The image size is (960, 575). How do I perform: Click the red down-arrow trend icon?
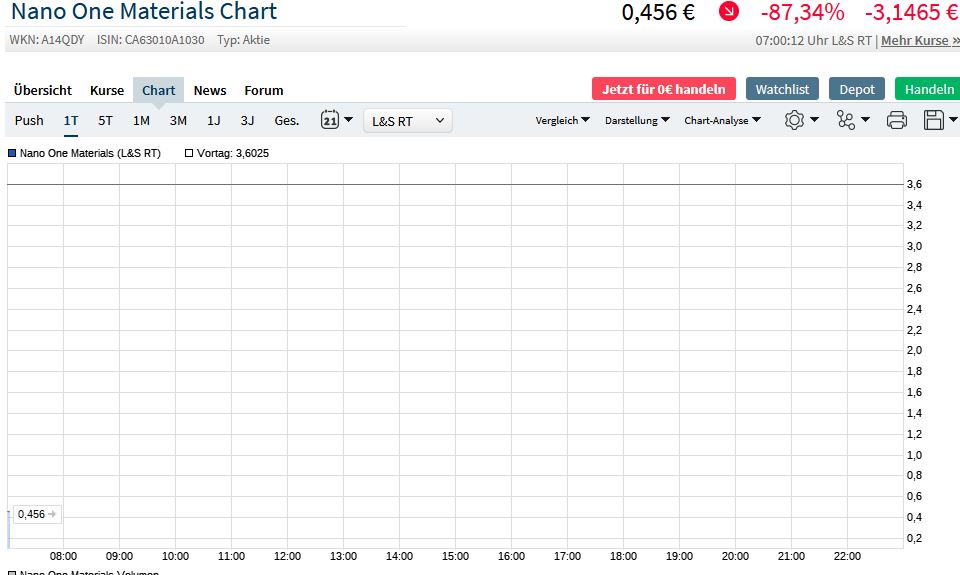pos(729,11)
